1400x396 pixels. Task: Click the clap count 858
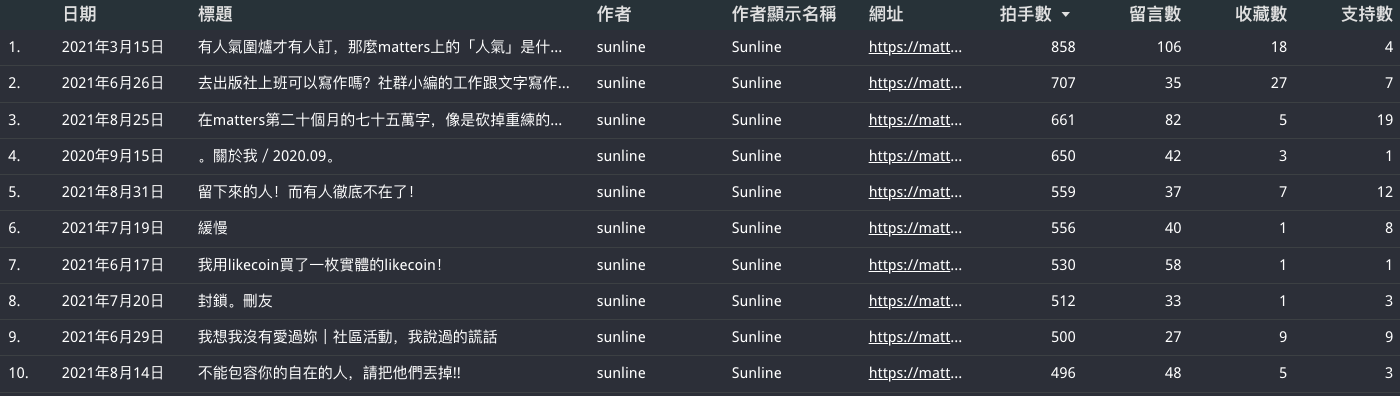pos(1063,47)
